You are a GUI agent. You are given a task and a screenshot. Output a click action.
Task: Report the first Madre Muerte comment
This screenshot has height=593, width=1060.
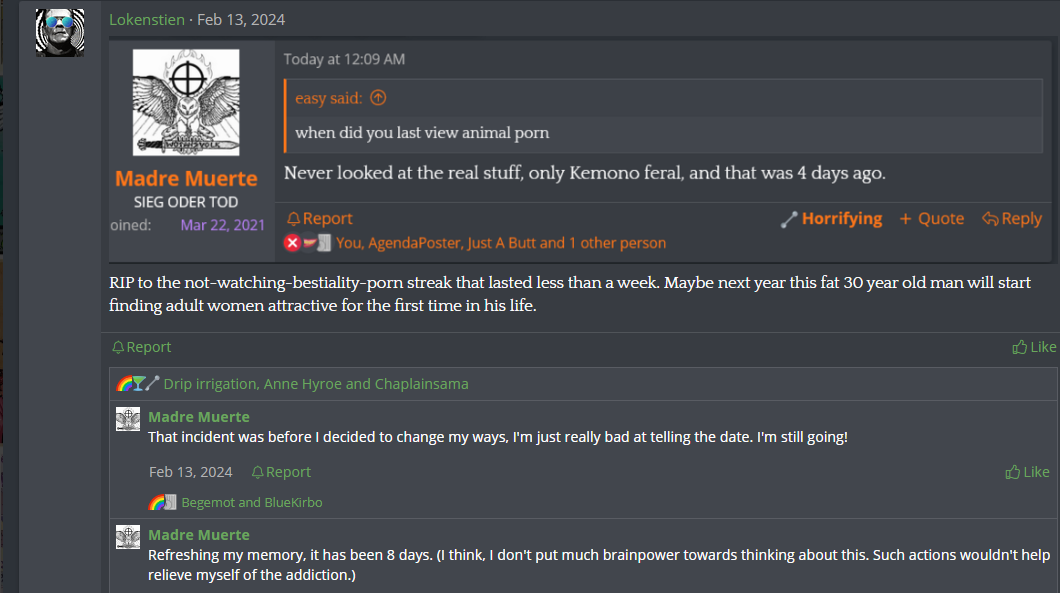281,472
